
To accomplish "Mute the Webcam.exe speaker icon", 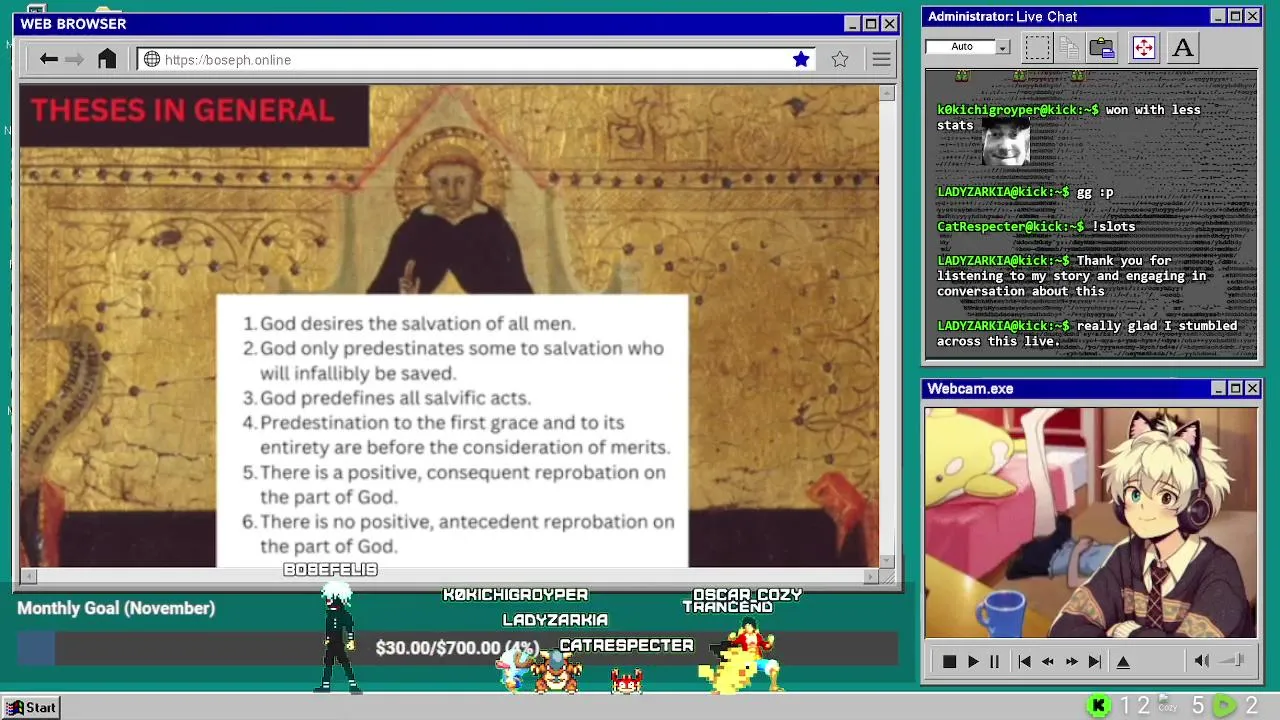I will [1202, 661].
